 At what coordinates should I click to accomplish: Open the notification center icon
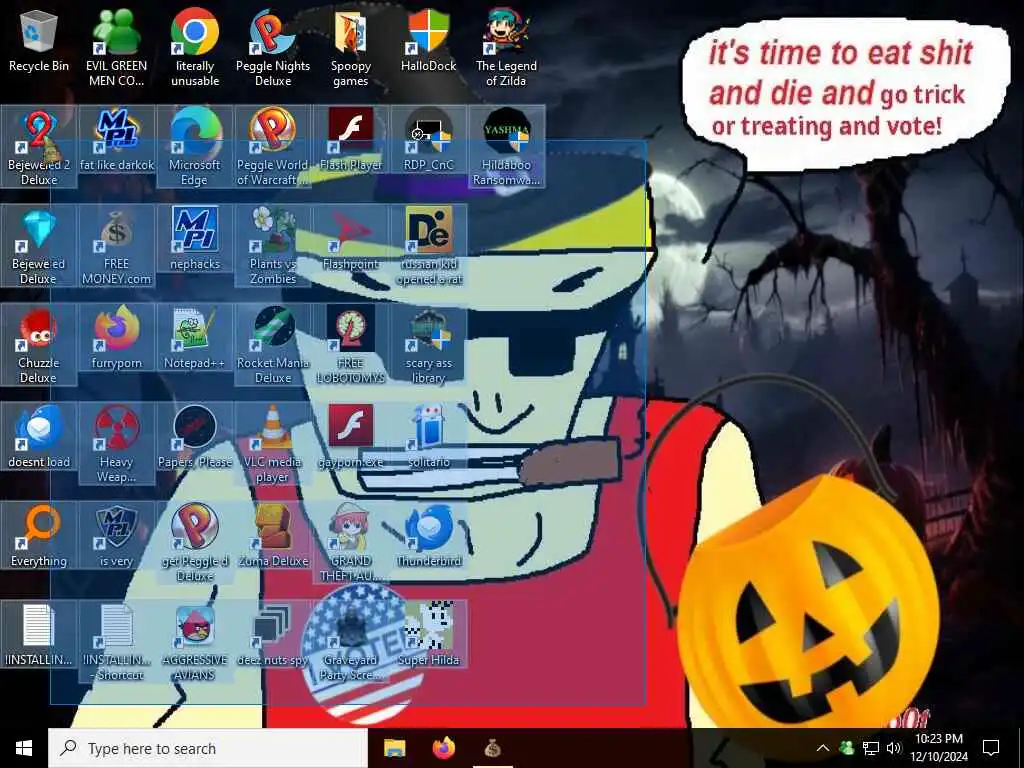(x=991, y=748)
